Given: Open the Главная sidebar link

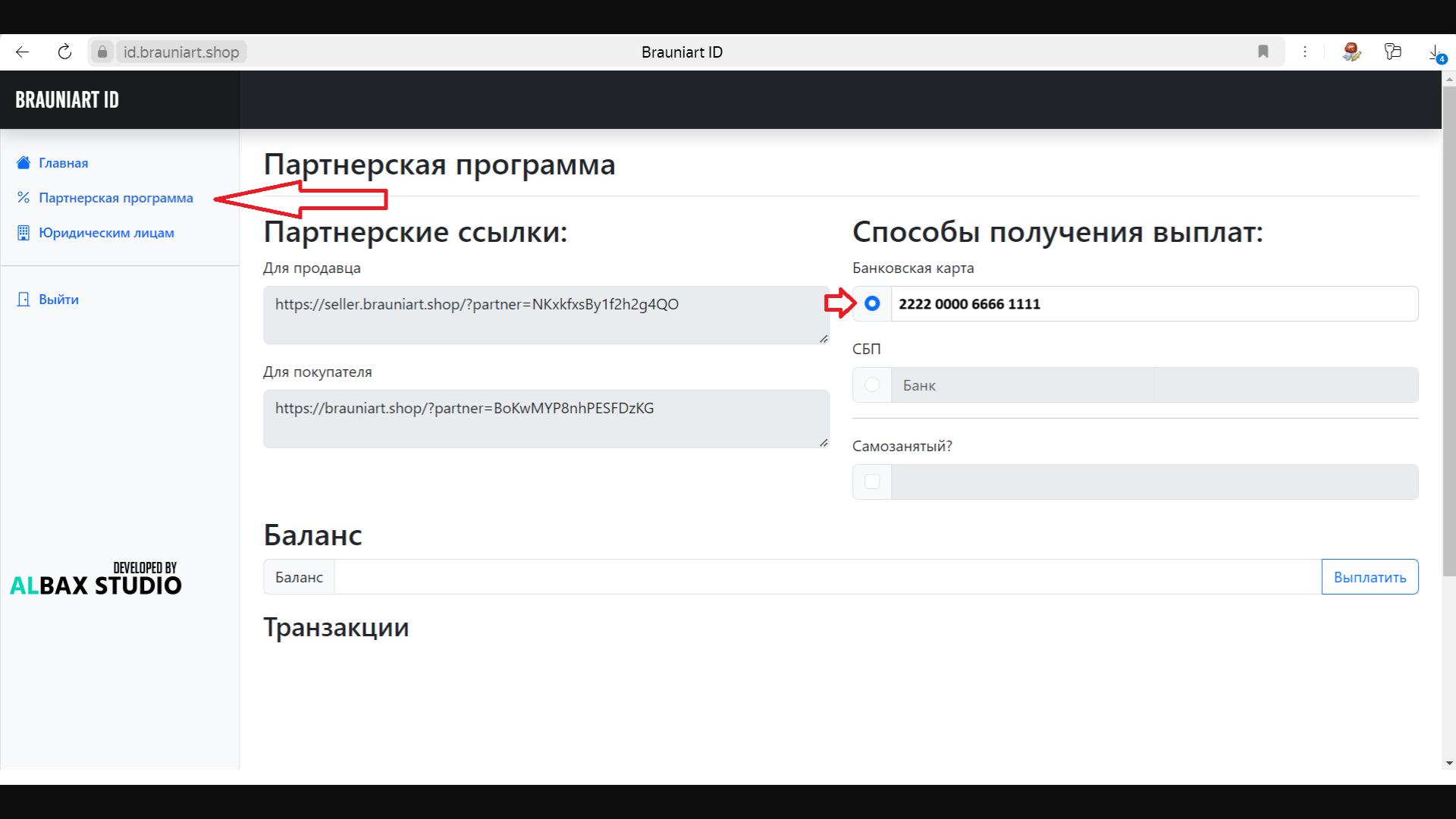Looking at the screenshot, I should click(x=64, y=163).
